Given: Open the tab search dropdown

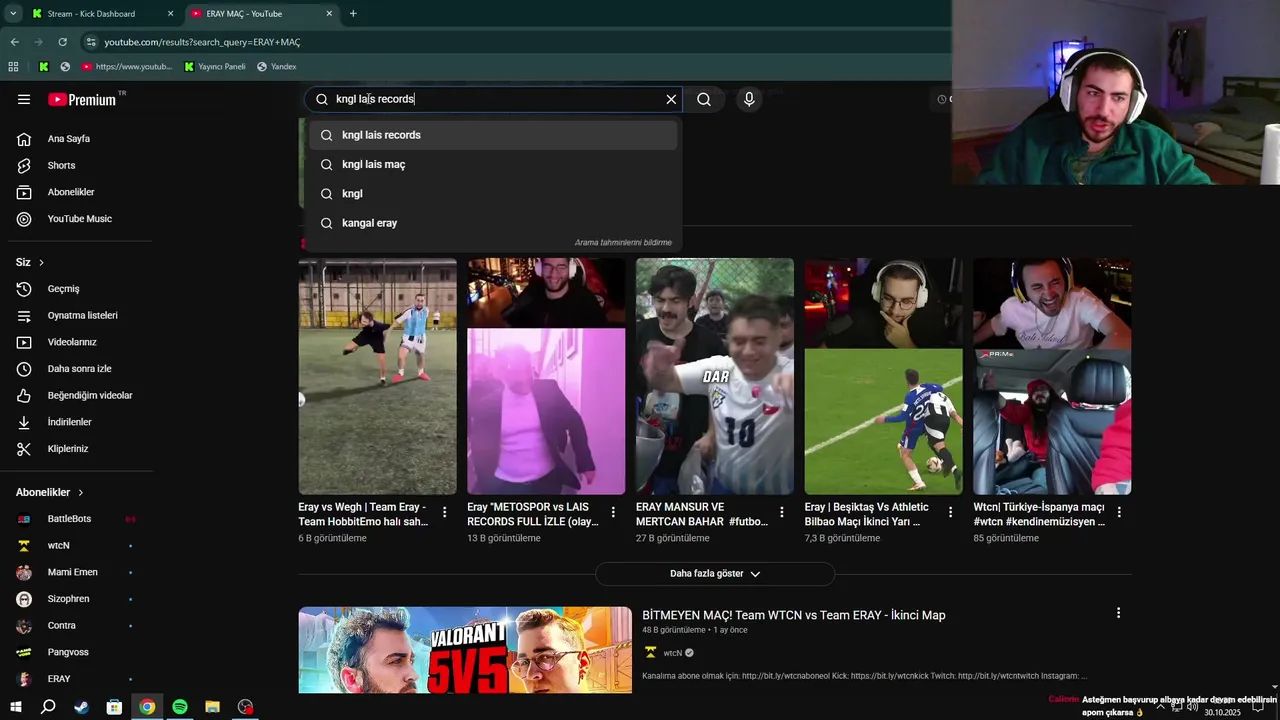Looking at the screenshot, I should (x=13, y=14).
